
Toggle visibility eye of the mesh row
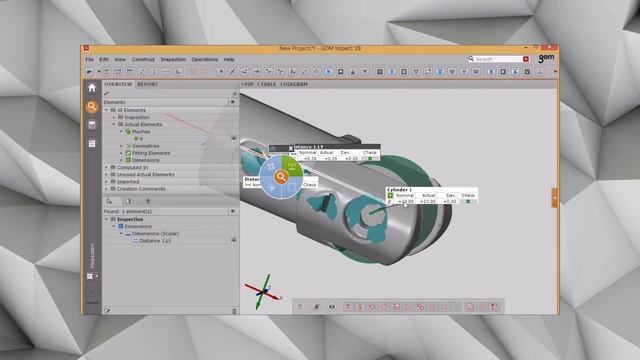pyautogui.click(x=233, y=139)
